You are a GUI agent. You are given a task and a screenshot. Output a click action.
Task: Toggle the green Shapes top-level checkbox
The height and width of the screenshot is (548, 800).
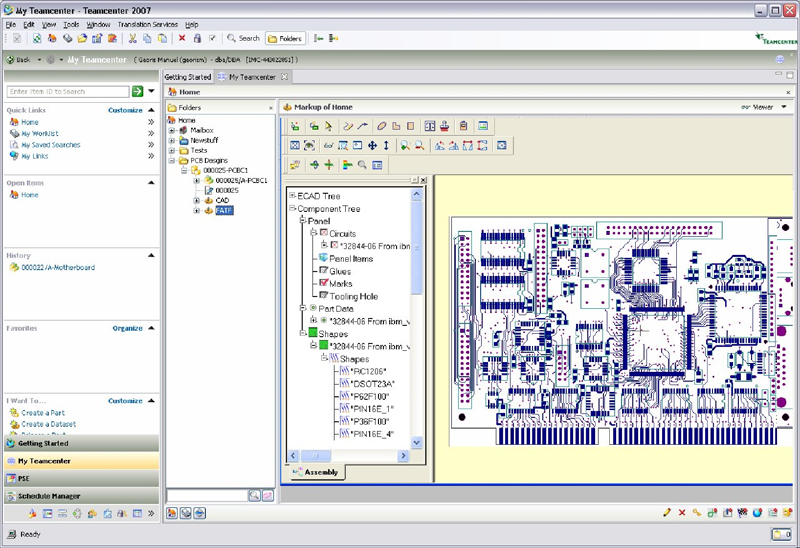coord(313,333)
